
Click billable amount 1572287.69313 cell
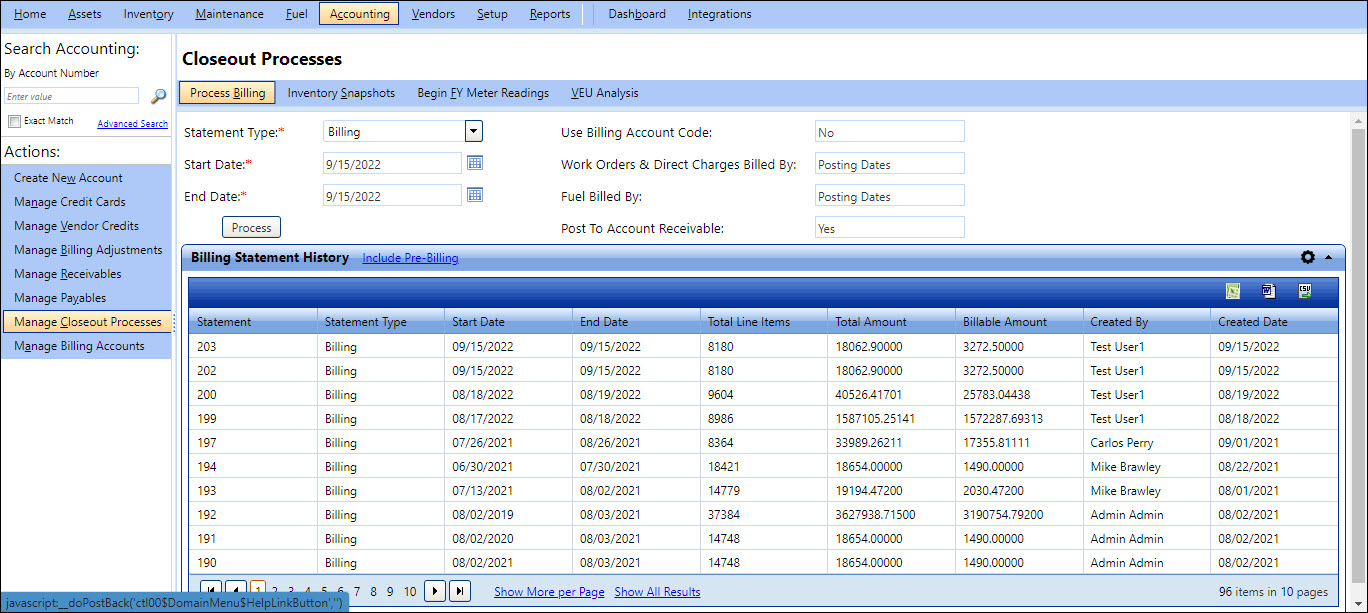(1018, 419)
